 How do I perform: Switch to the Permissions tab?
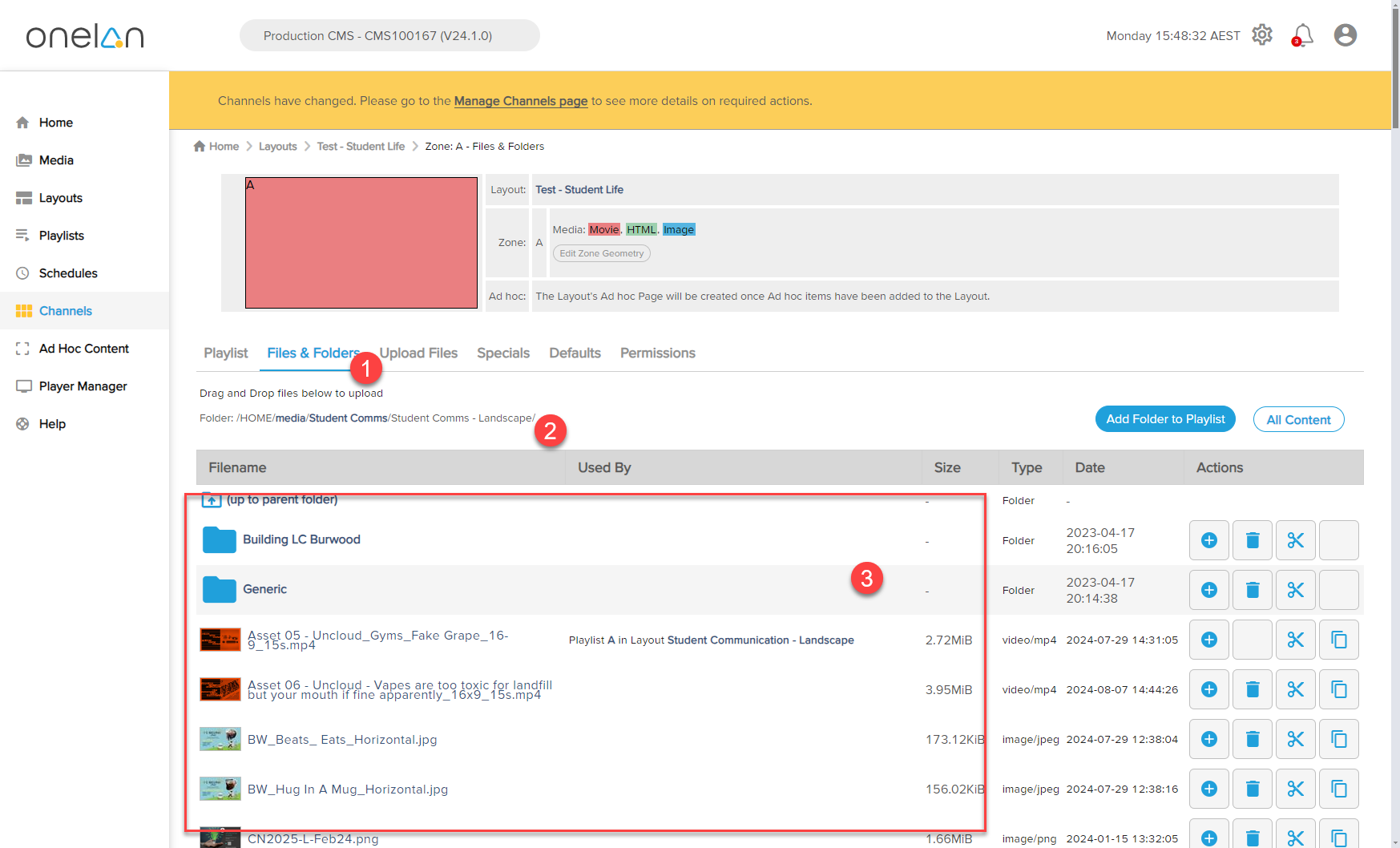[x=657, y=353]
